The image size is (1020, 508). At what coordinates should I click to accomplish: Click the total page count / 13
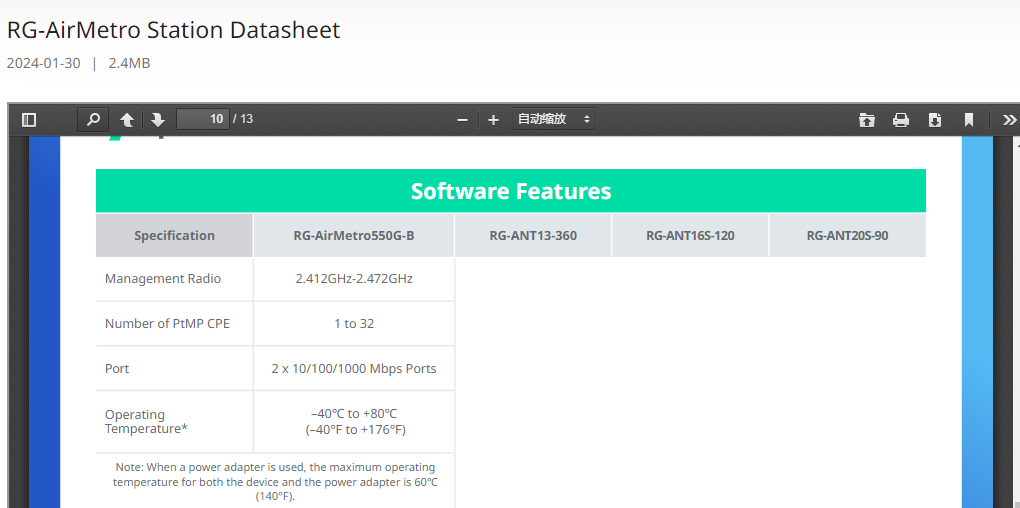(243, 119)
